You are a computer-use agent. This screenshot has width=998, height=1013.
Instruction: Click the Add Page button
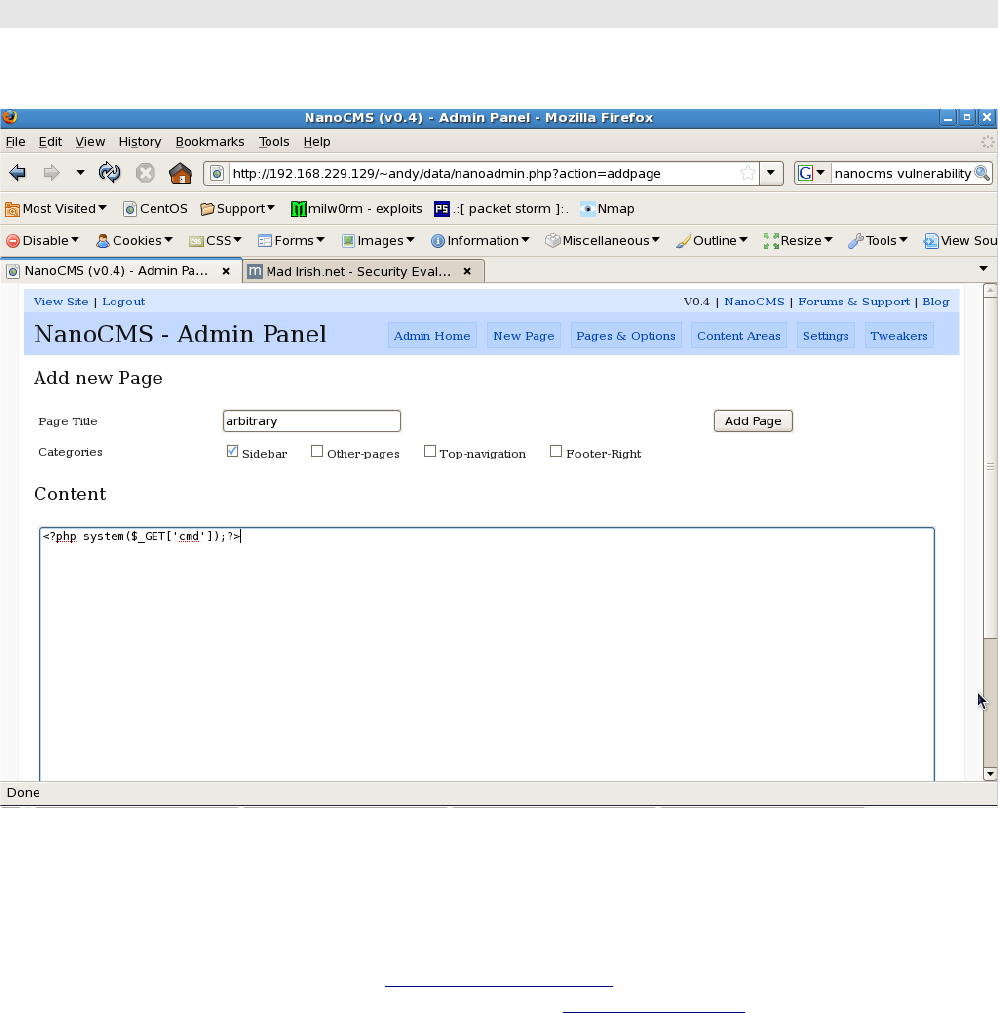[x=753, y=421]
